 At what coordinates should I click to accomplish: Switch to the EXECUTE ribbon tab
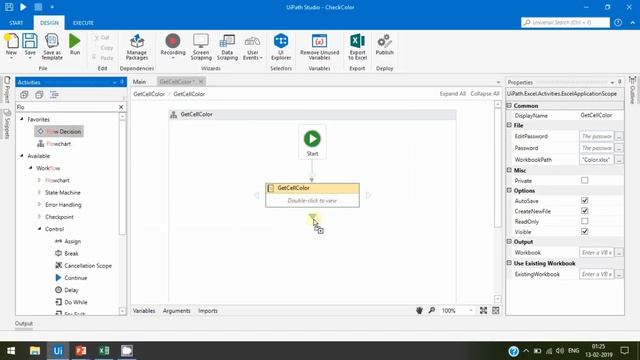tap(83, 23)
